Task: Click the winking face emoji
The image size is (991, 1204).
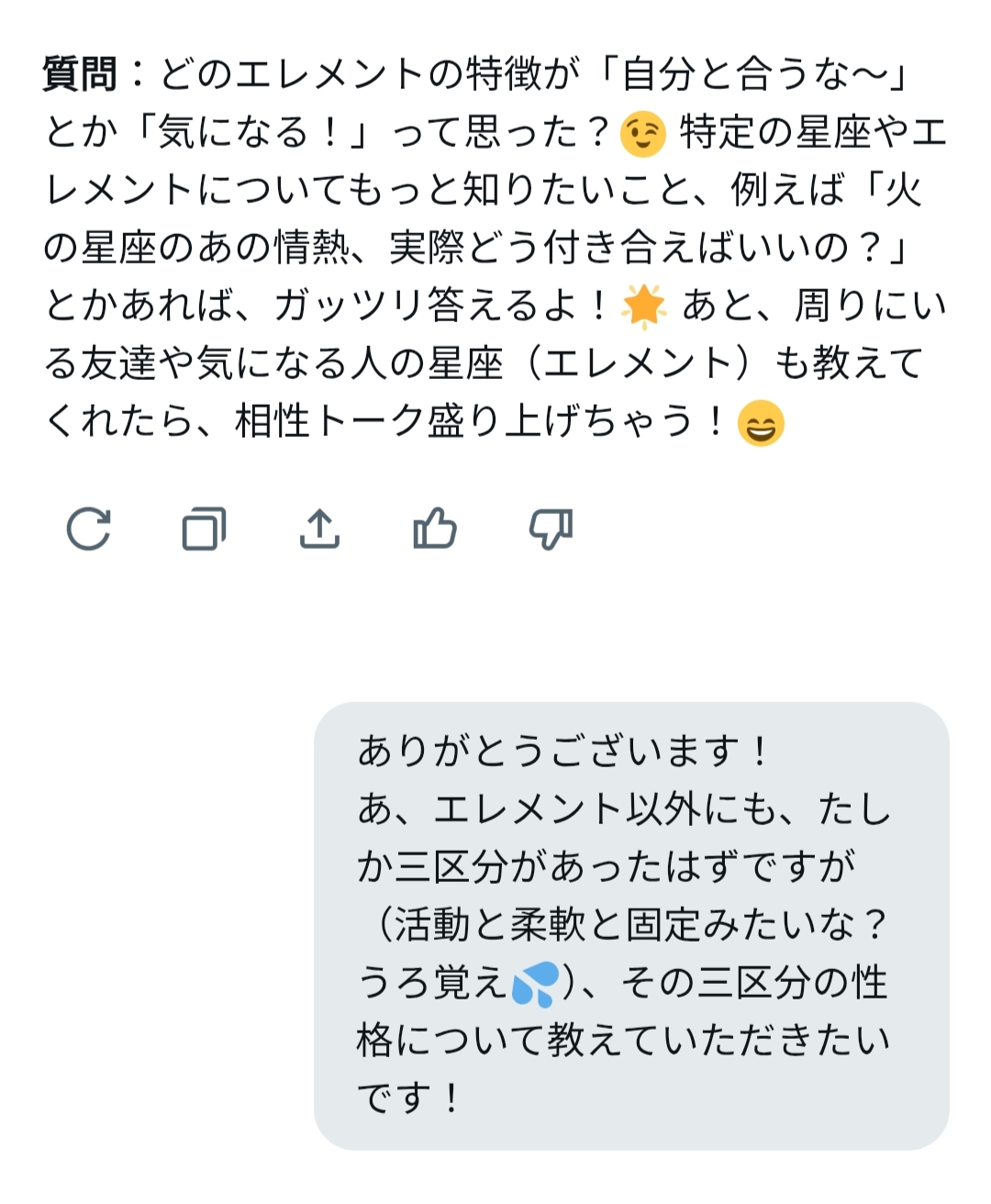Action: pos(642,134)
